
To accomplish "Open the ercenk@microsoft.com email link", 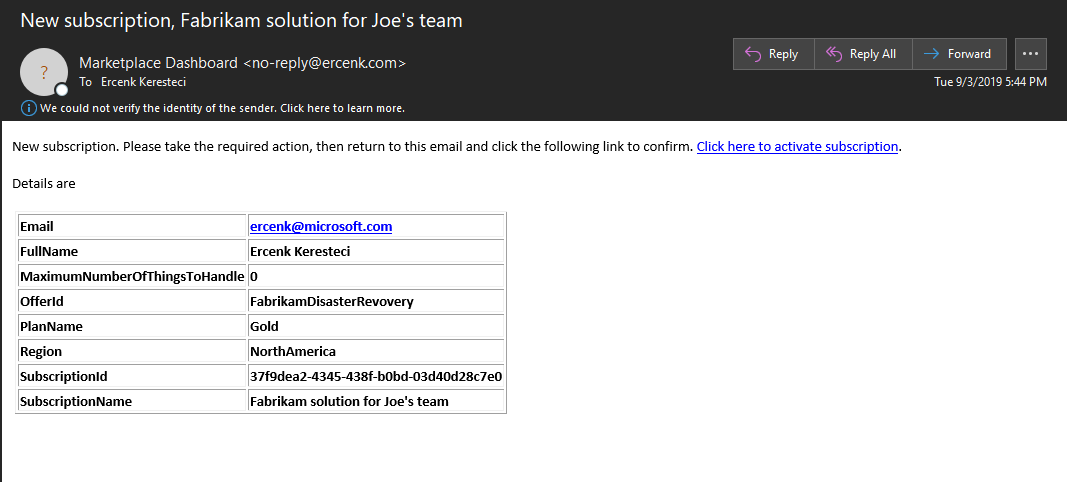I will coord(321,226).
